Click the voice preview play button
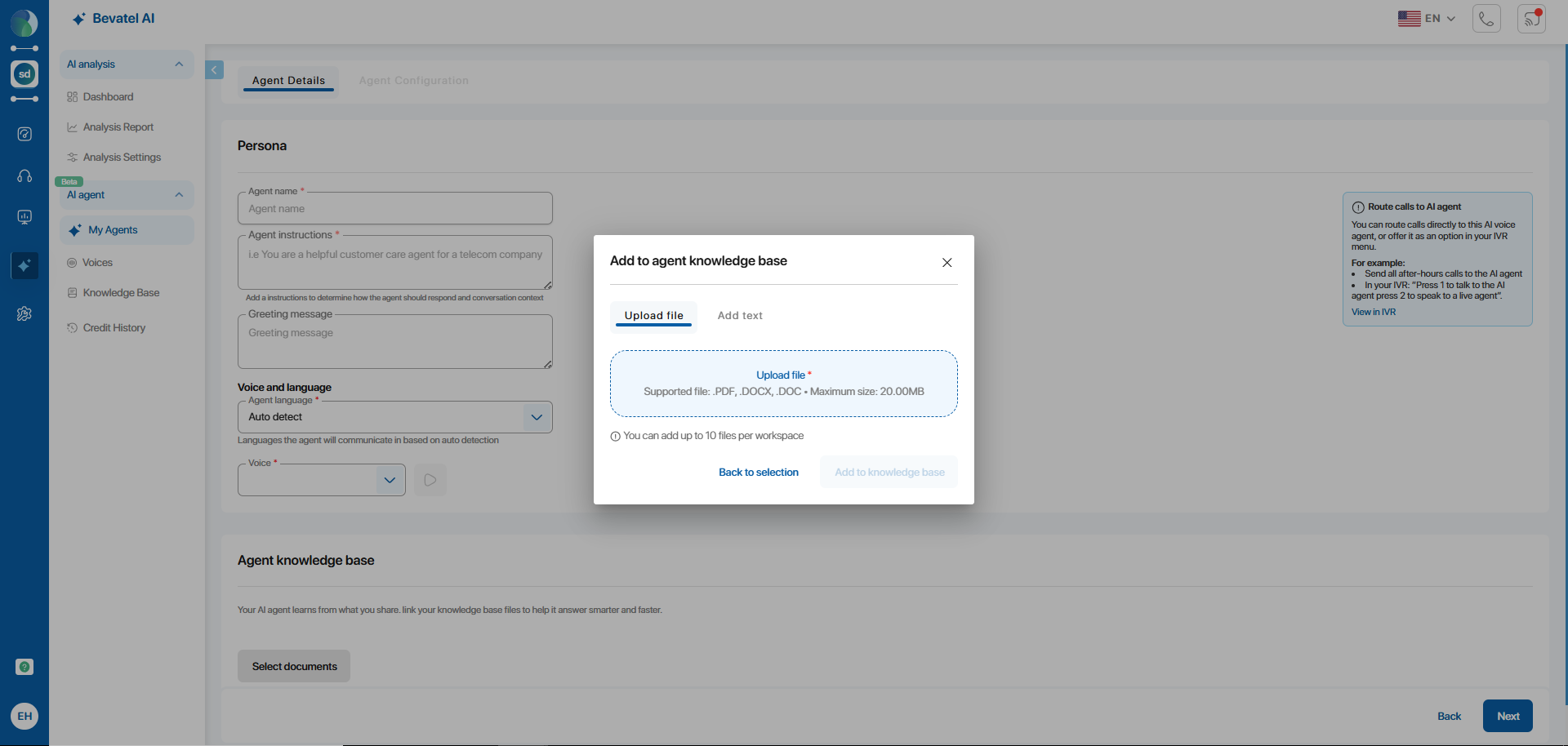This screenshot has height=746, width=1568. coord(430,480)
